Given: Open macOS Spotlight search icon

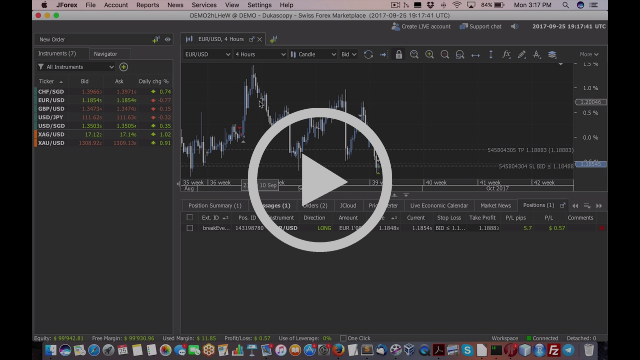Looking at the screenshot, I should [x=565, y=5].
